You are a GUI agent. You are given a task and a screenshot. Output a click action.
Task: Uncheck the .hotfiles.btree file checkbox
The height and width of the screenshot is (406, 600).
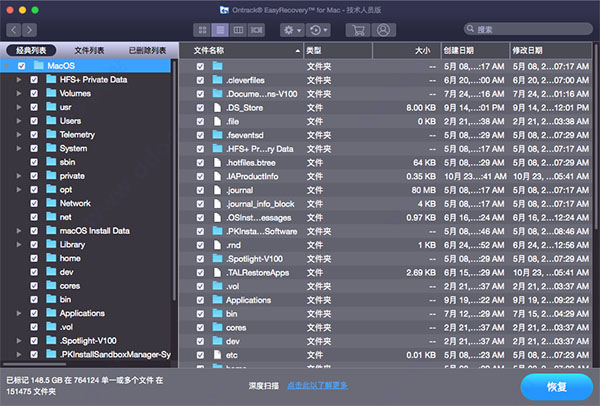pos(200,163)
